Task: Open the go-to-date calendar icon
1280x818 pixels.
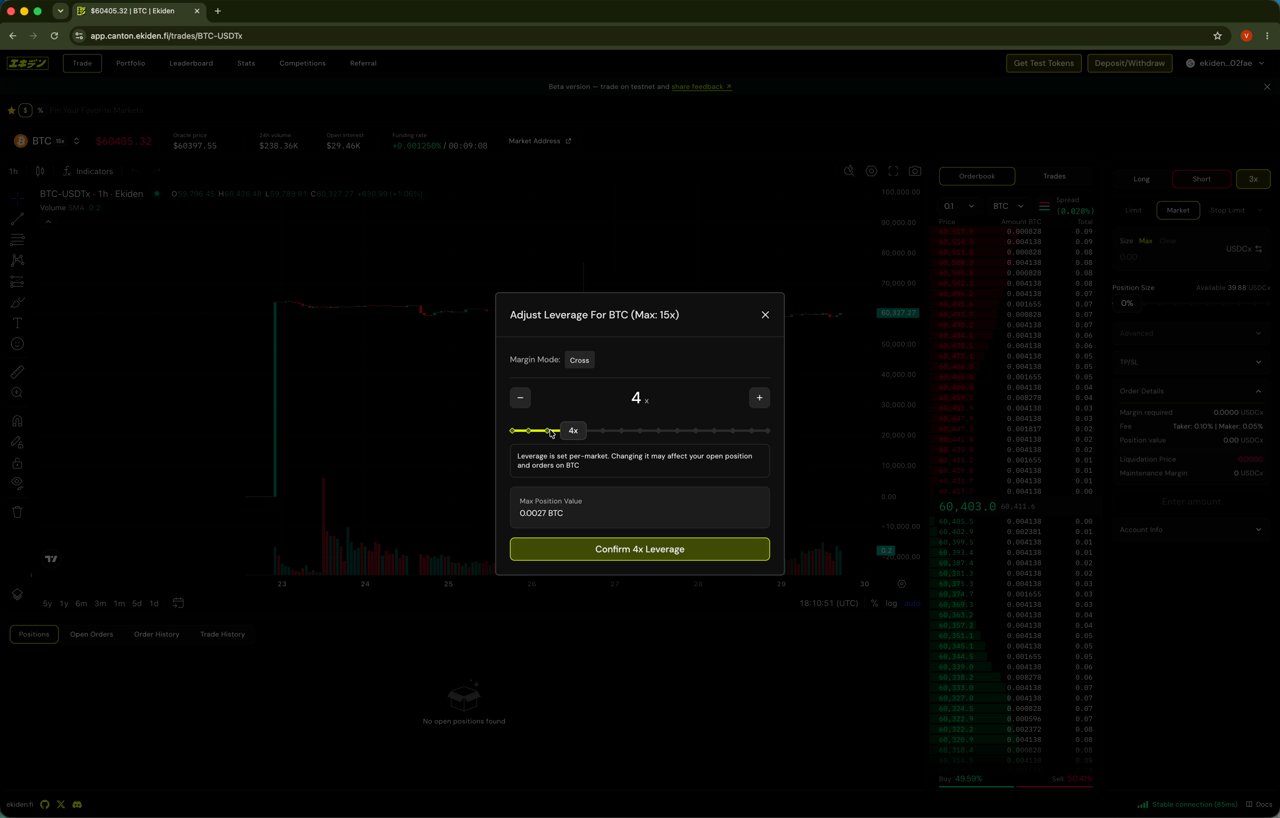Action: pyautogui.click(x=178, y=603)
